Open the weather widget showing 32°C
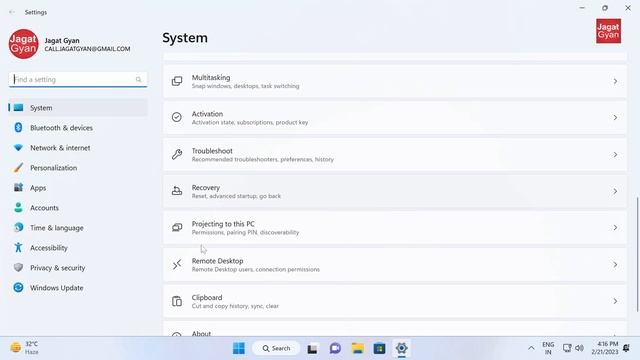The height and width of the screenshot is (360, 640). click(25, 348)
